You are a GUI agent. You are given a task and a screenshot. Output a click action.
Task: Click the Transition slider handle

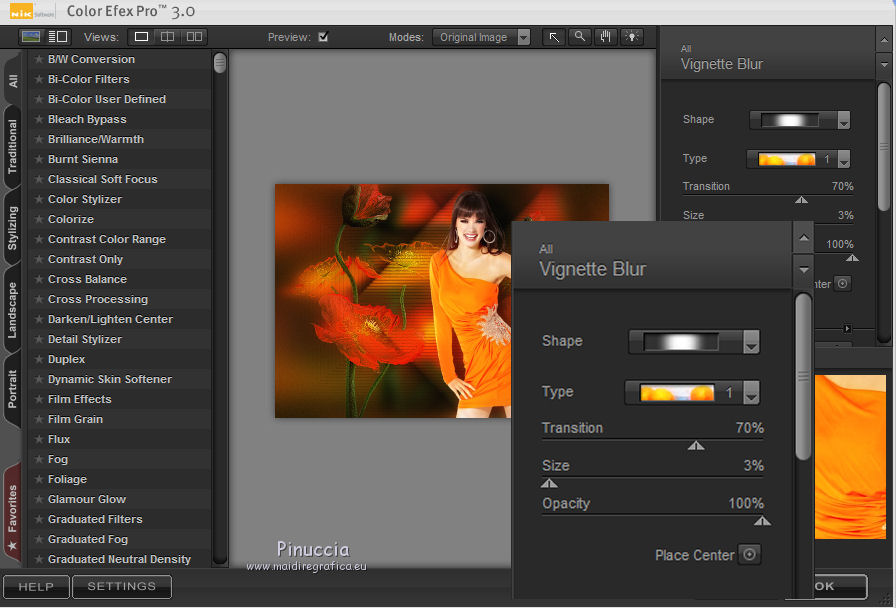tap(696, 445)
